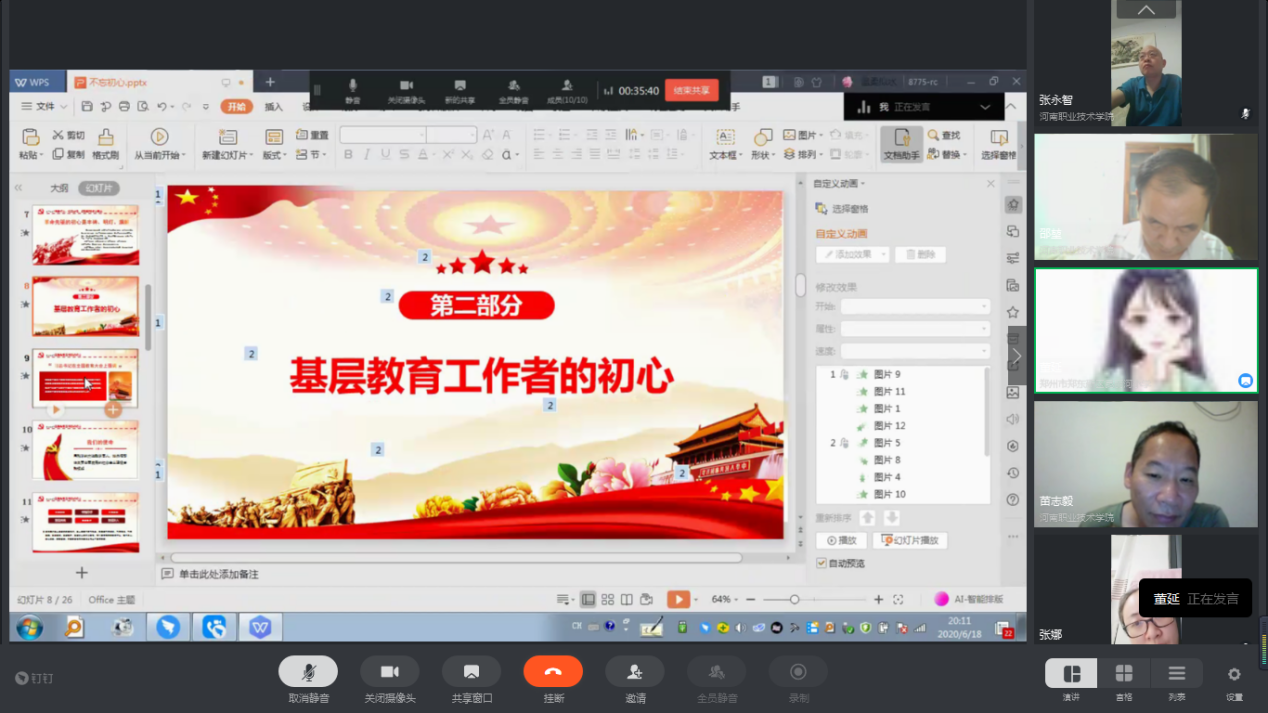Viewport: 1268px width, 713px height.
Task: Click the undo arrow icon
Action: (161, 106)
